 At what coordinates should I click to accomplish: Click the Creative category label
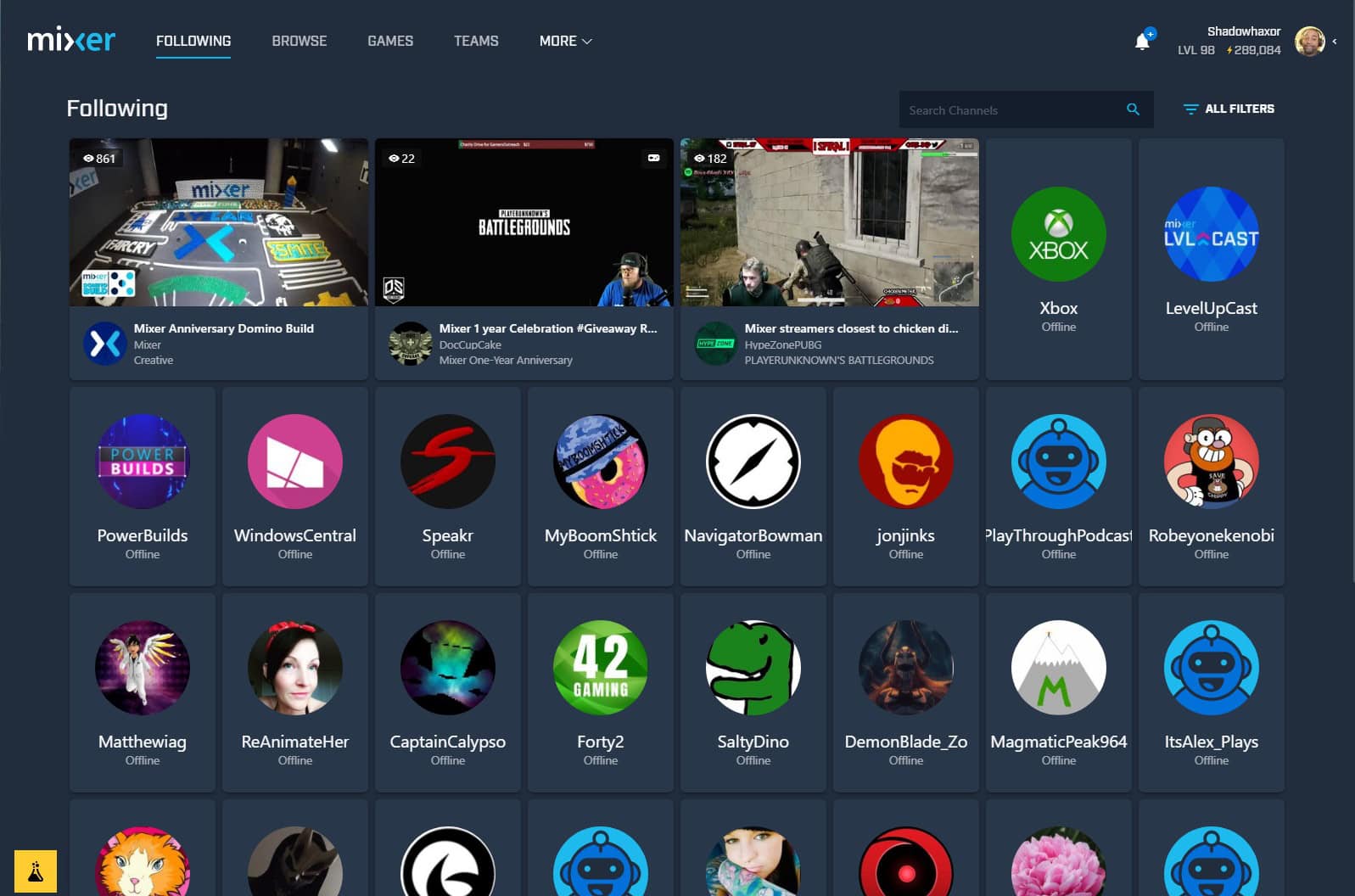click(154, 360)
